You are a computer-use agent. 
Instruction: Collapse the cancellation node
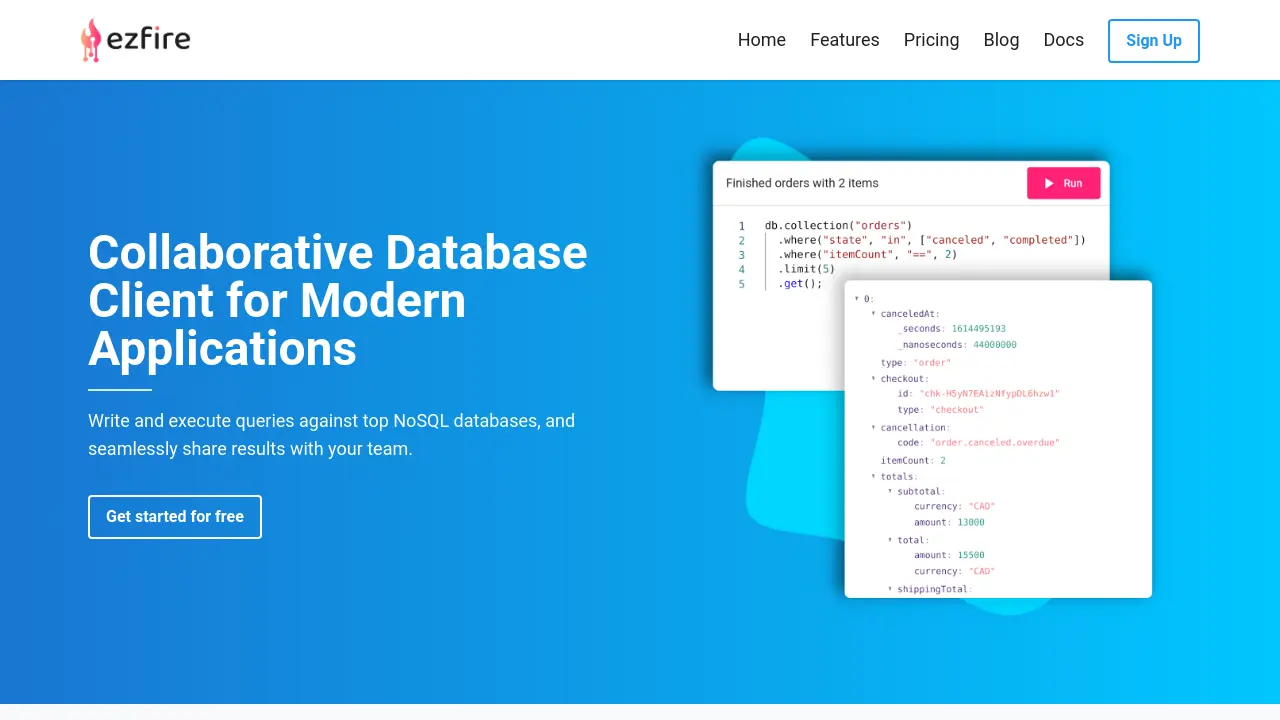pos(873,427)
